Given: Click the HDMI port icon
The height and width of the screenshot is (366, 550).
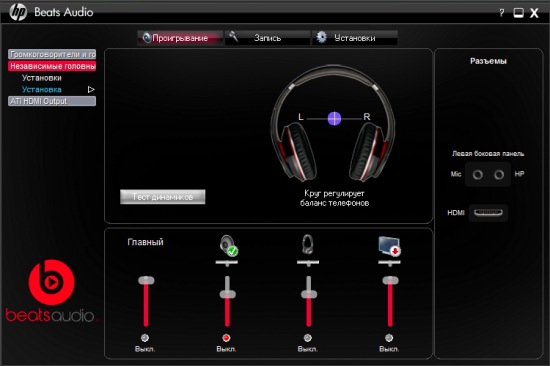Looking at the screenshot, I should click(x=488, y=213).
